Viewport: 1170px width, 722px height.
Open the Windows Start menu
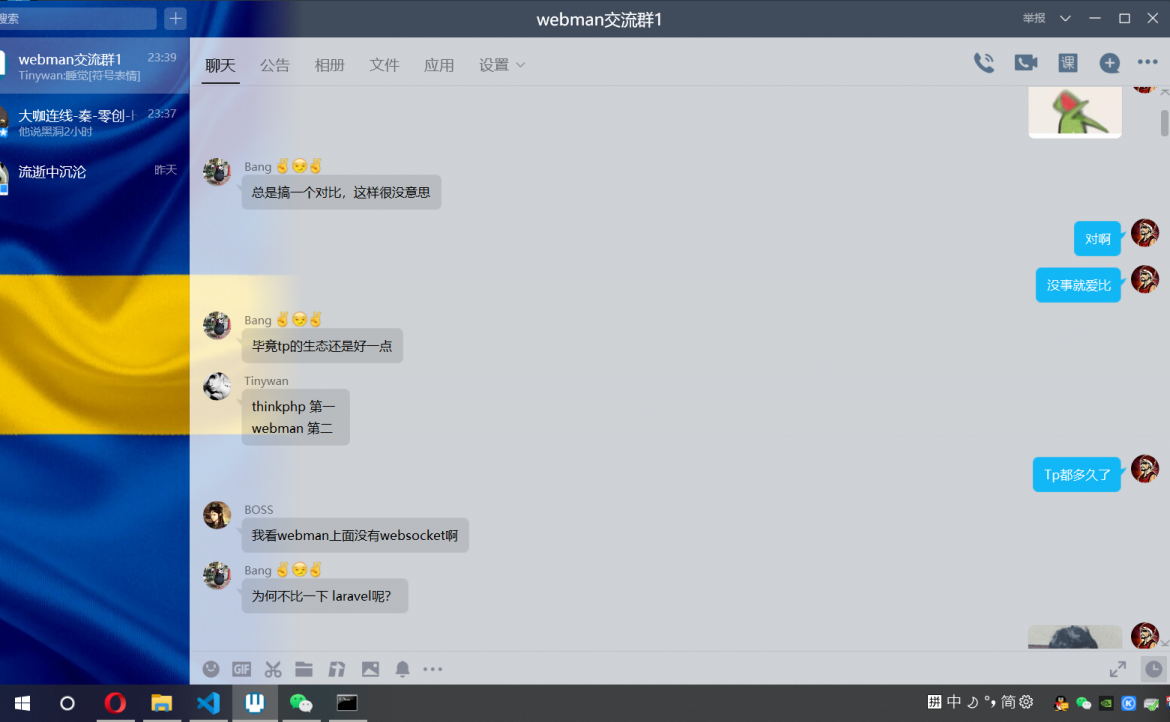(22, 703)
